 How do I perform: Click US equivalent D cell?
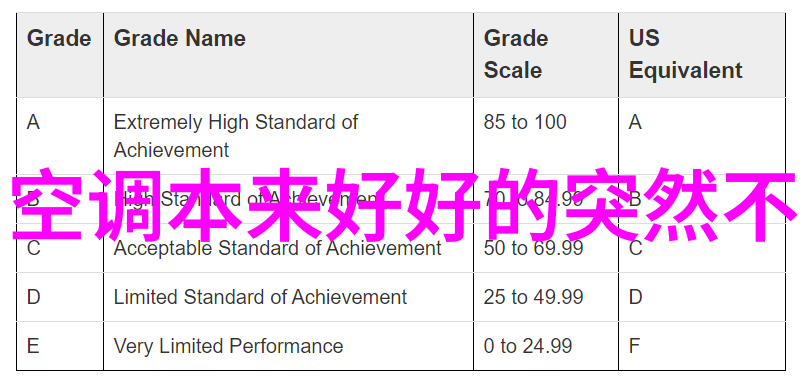(x=702, y=297)
